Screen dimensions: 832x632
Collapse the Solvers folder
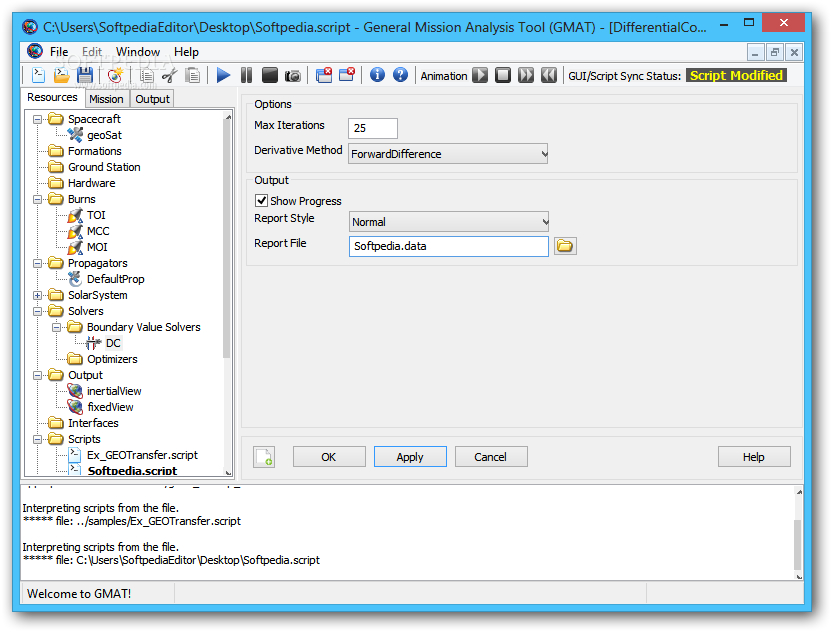tap(37, 311)
